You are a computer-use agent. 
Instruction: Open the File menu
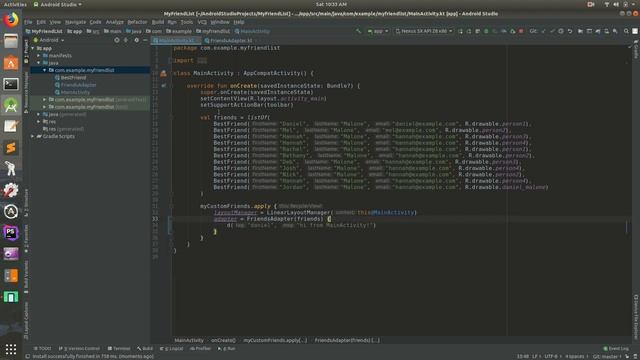28,22
